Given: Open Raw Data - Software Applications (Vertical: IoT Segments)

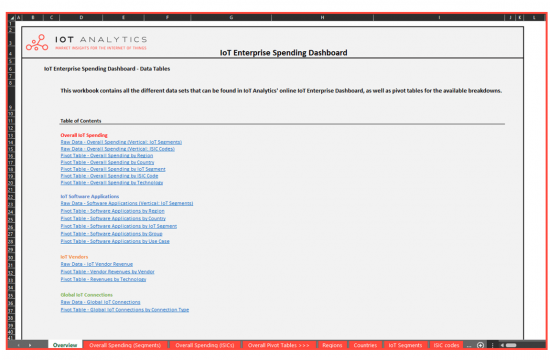Looking at the screenshot, I should (x=127, y=203).
